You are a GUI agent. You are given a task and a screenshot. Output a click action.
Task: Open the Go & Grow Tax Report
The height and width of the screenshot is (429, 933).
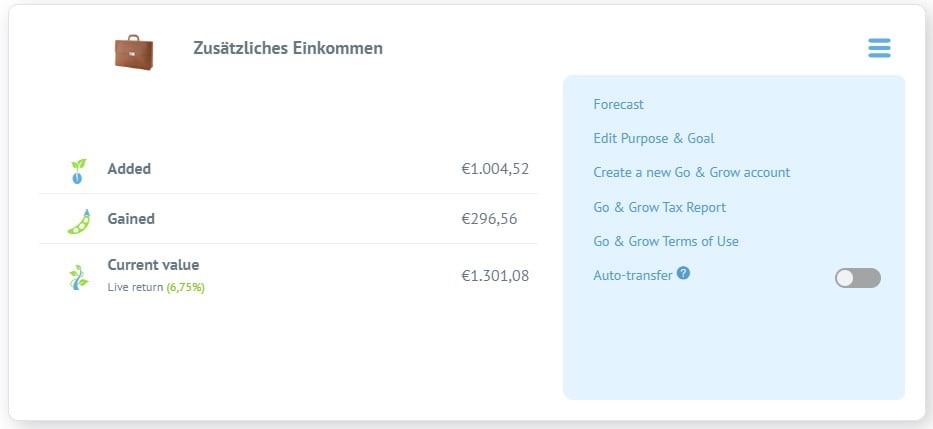[659, 207]
